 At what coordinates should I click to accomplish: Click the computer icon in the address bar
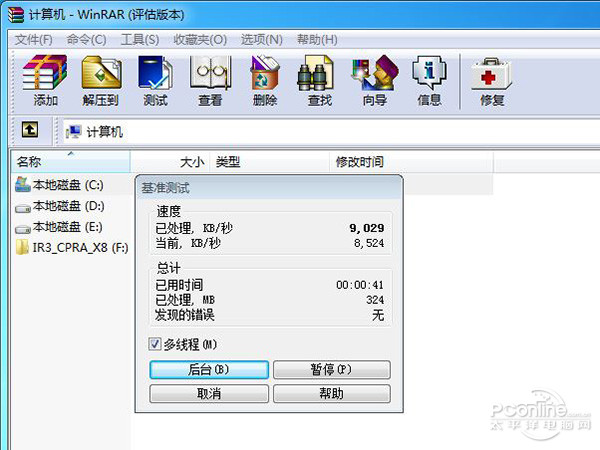coord(73,132)
